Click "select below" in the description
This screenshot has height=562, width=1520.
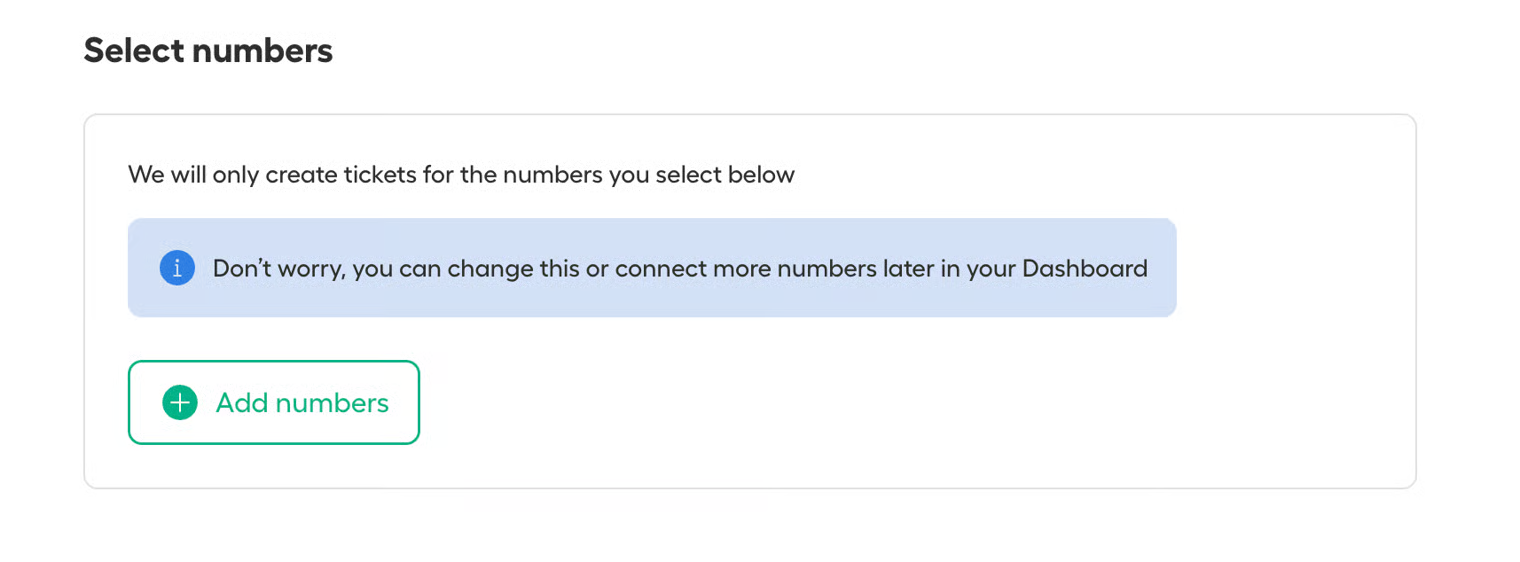click(725, 175)
